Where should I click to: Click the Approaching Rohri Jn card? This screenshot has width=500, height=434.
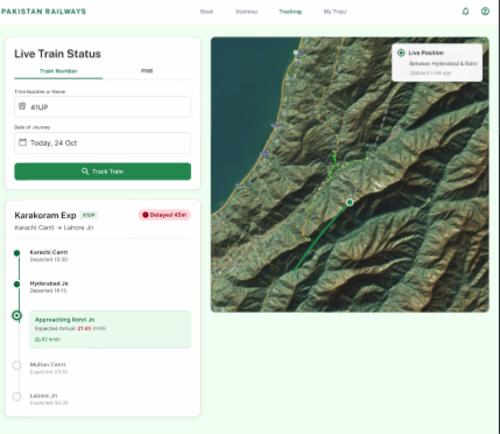click(110, 330)
